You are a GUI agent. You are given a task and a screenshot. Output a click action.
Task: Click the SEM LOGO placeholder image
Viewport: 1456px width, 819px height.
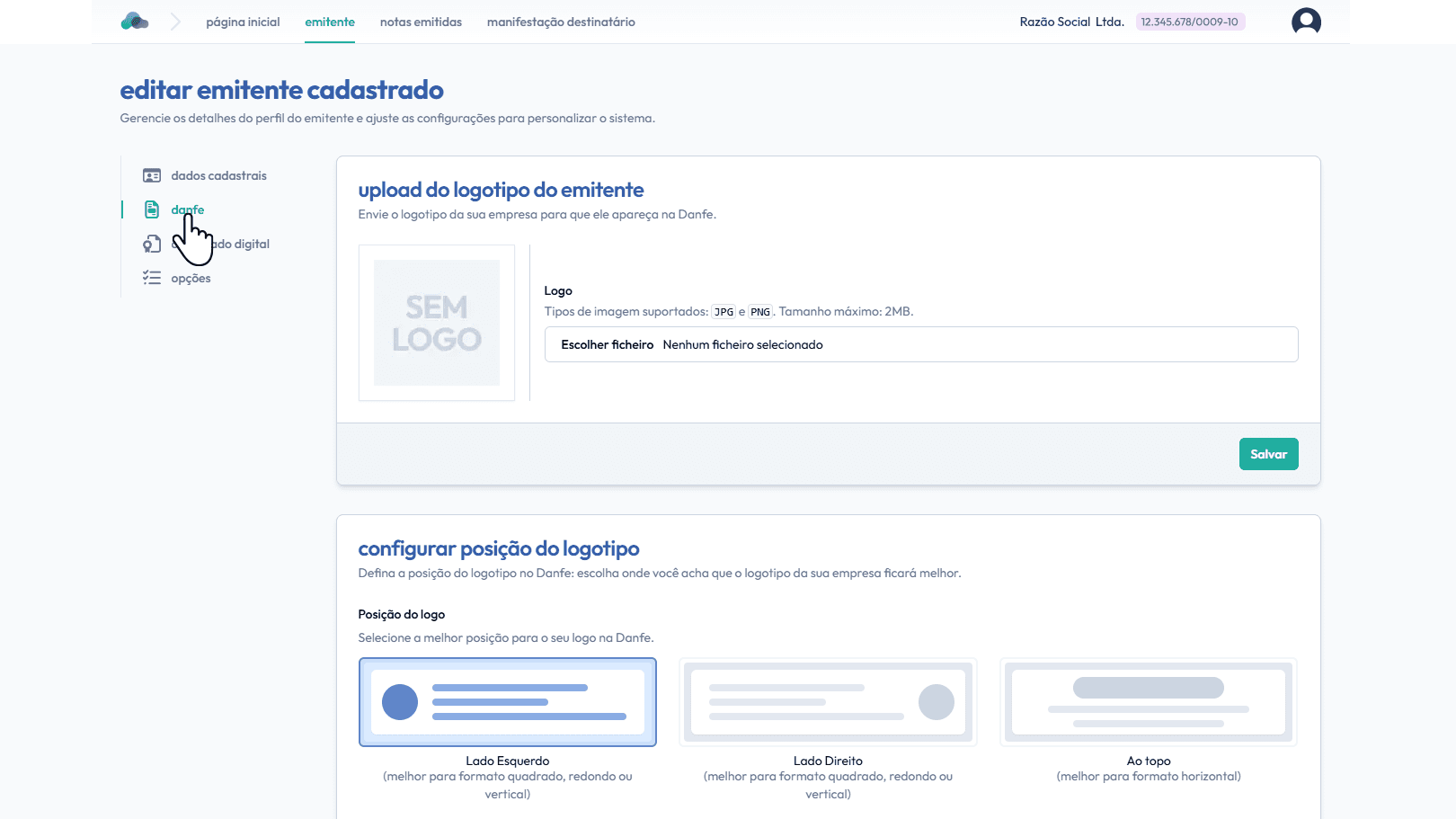(x=437, y=323)
